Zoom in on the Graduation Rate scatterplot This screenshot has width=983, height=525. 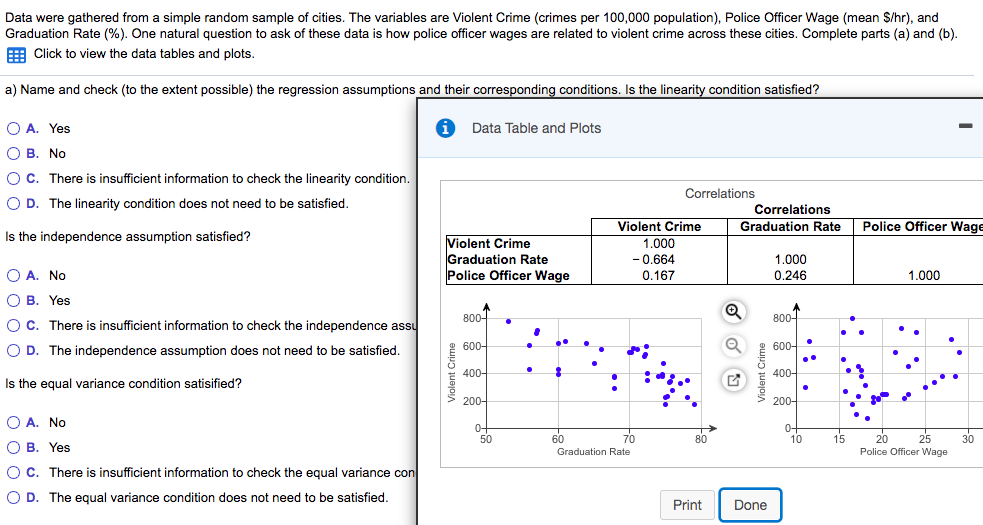coord(733,311)
